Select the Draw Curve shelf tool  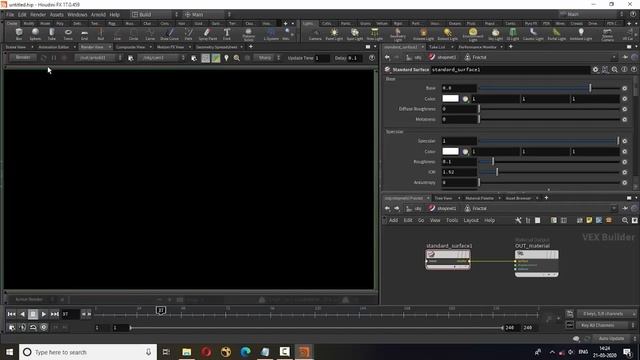[x=169, y=34]
